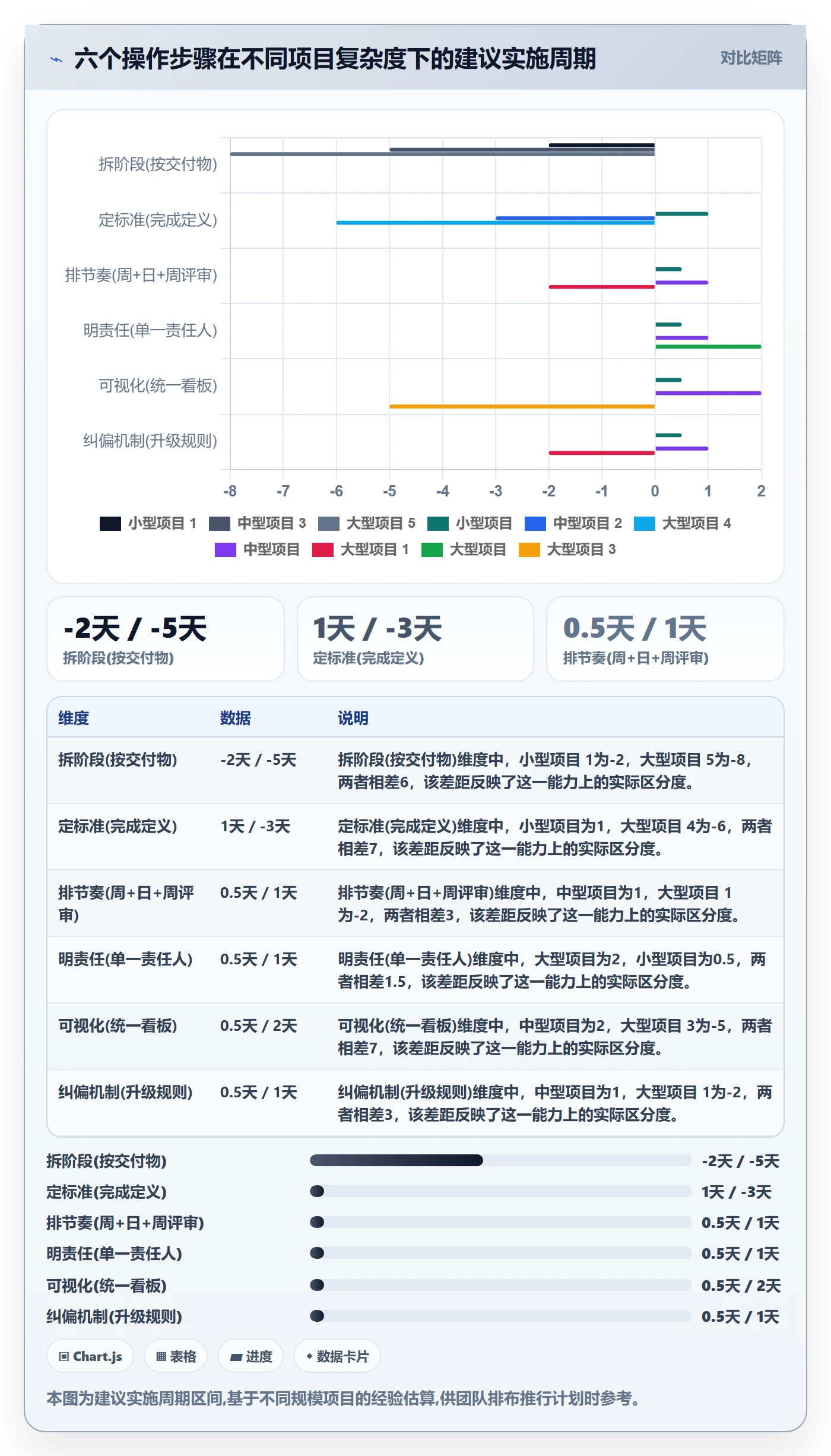The height and width of the screenshot is (1456, 831).
Task: Click the 可视化(统一看板) y-axis label
Action: (158, 385)
